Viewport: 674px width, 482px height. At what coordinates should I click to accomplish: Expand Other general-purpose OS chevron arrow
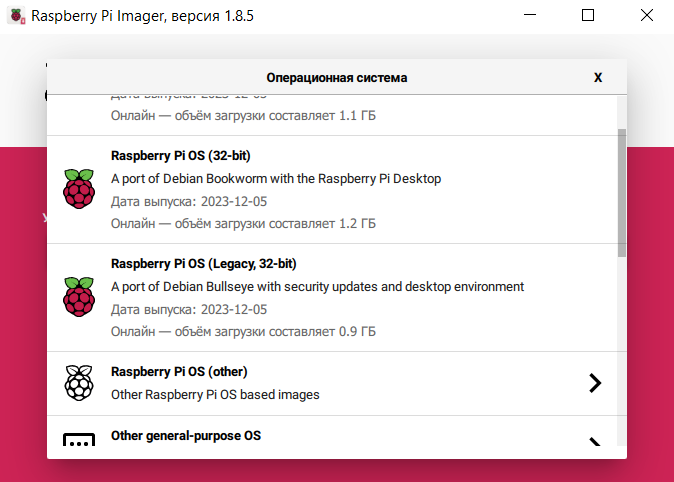(595, 442)
